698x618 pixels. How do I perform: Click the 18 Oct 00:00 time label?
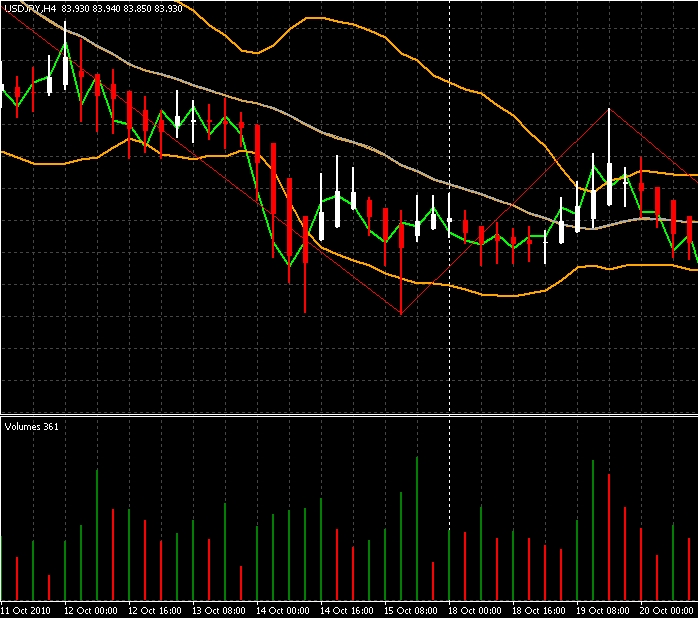[475, 610]
